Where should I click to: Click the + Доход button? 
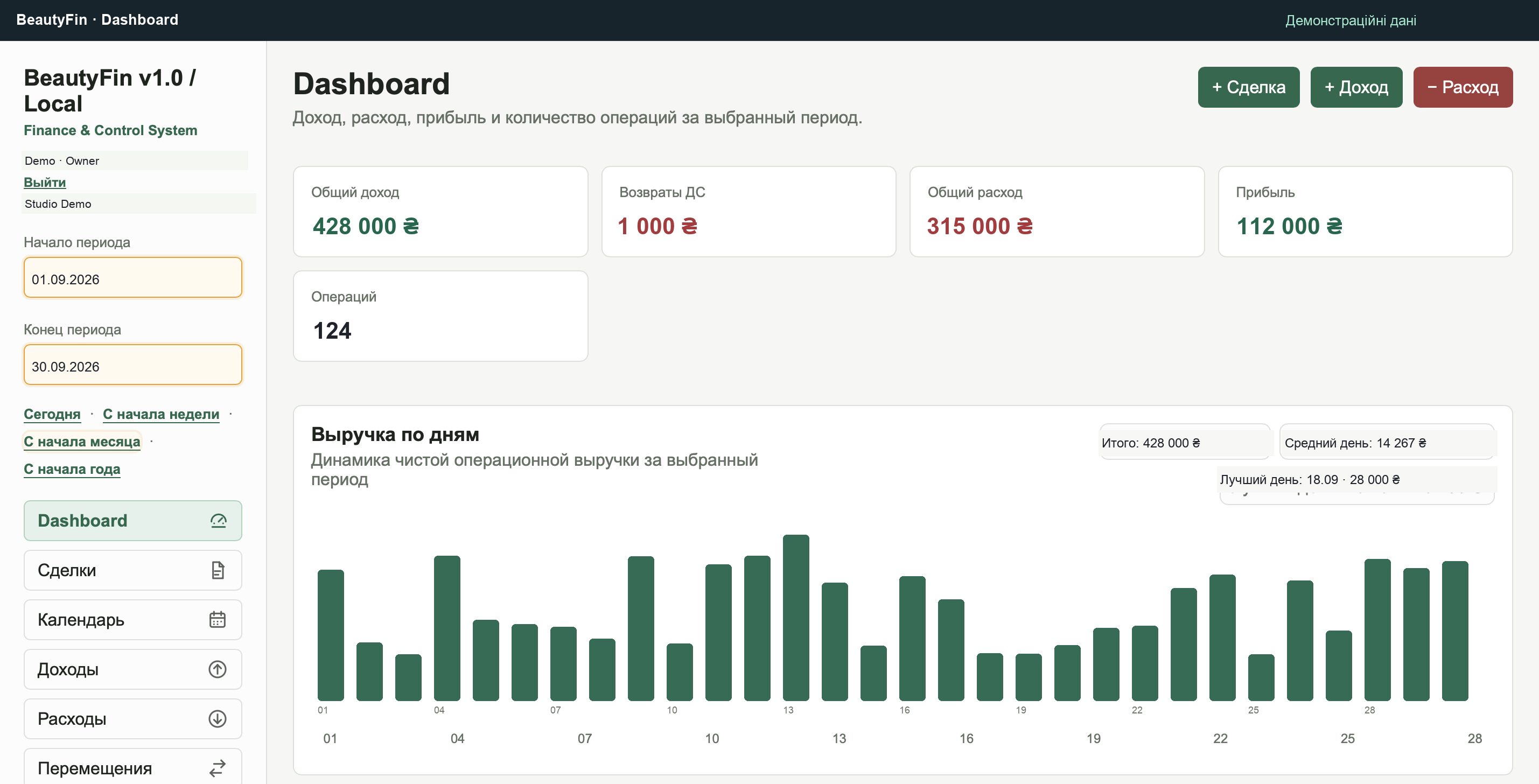tap(1356, 87)
